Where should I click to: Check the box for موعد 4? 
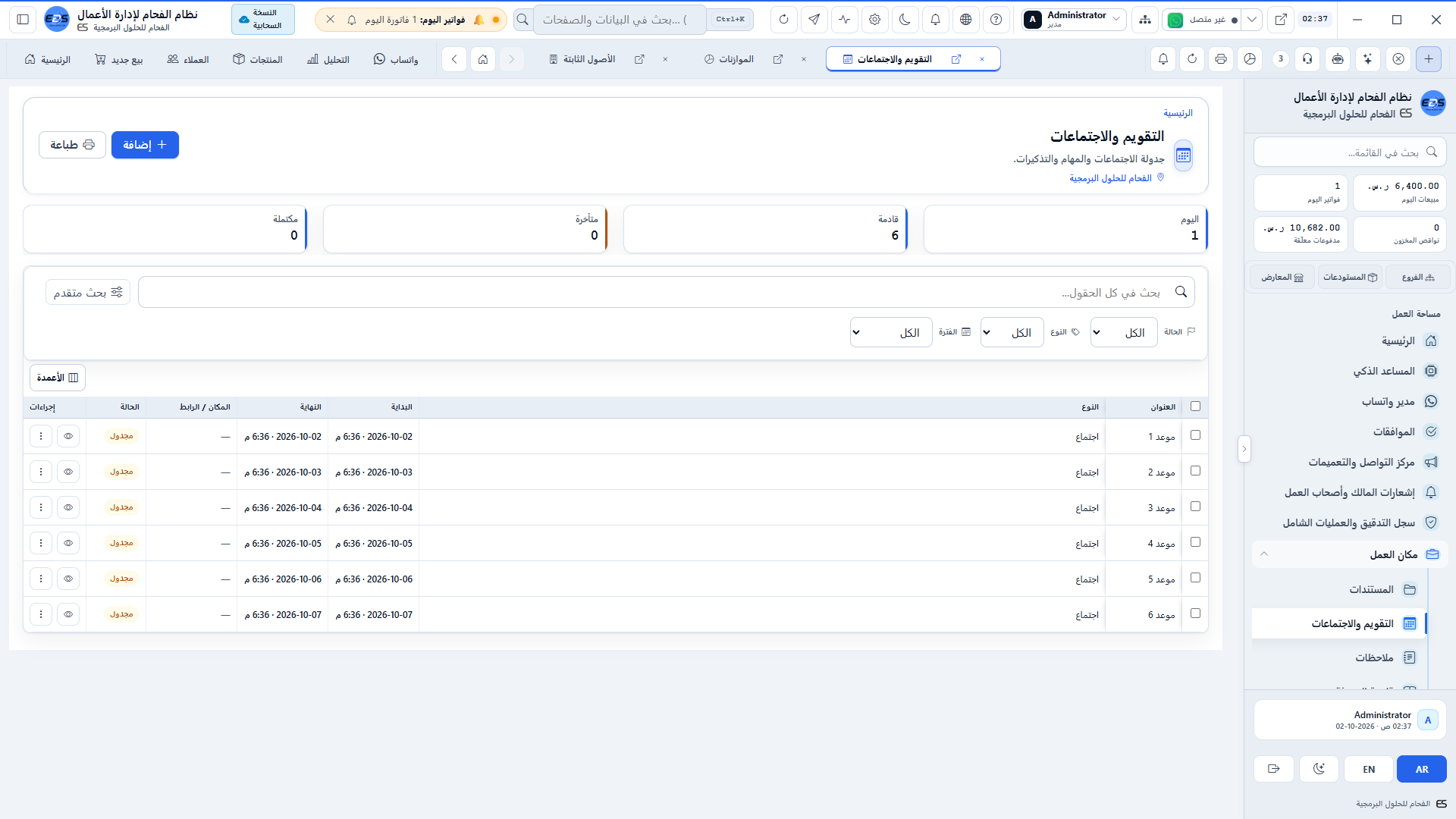[1196, 542]
